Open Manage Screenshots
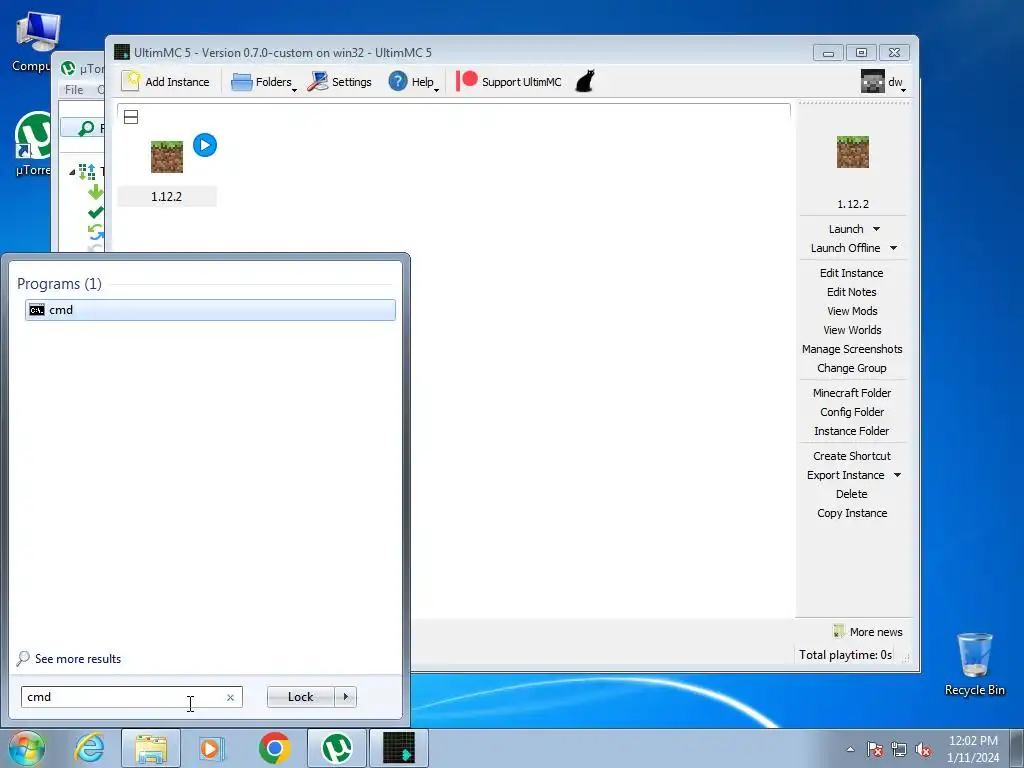The image size is (1024, 768). 852,349
